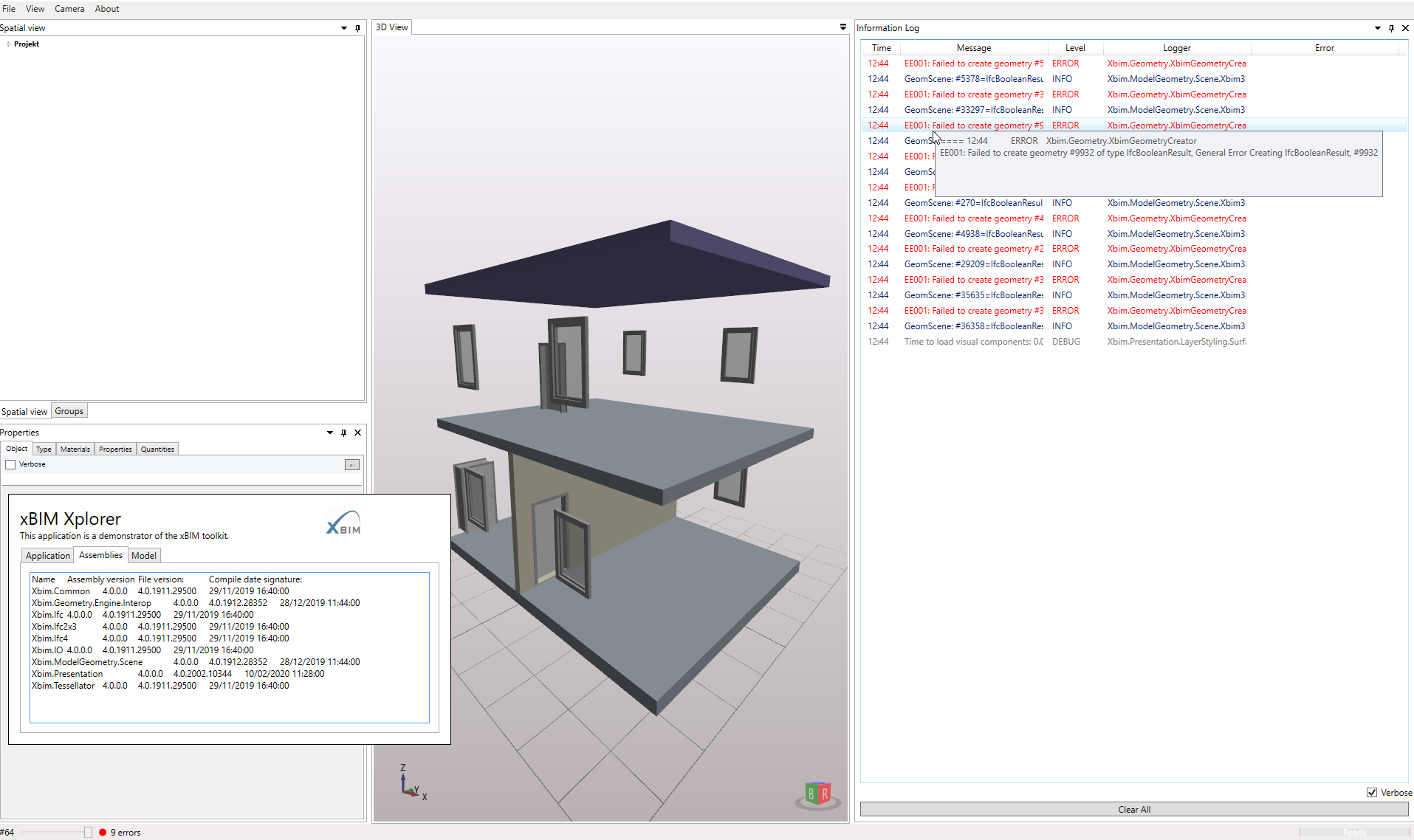The height and width of the screenshot is (840, 1414).
Task: Click the status bar slider thumb
Action: (x=89, y=832)
